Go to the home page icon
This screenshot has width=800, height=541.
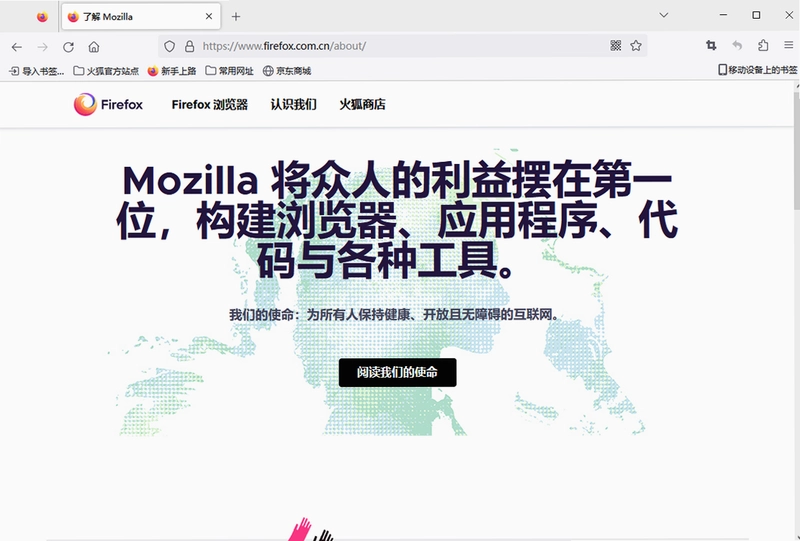94,47
